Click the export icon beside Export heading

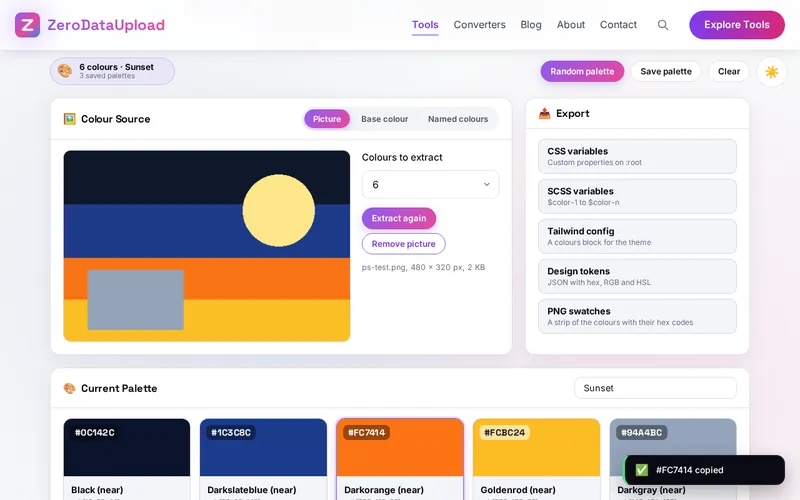[x=544, y=113]
